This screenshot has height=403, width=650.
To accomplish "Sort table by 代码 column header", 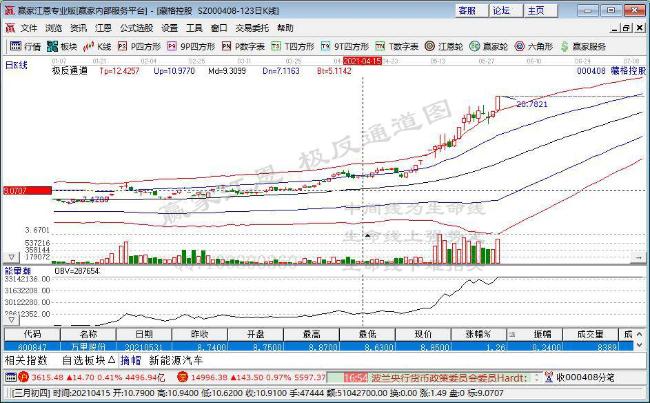I will click(32, 334).
